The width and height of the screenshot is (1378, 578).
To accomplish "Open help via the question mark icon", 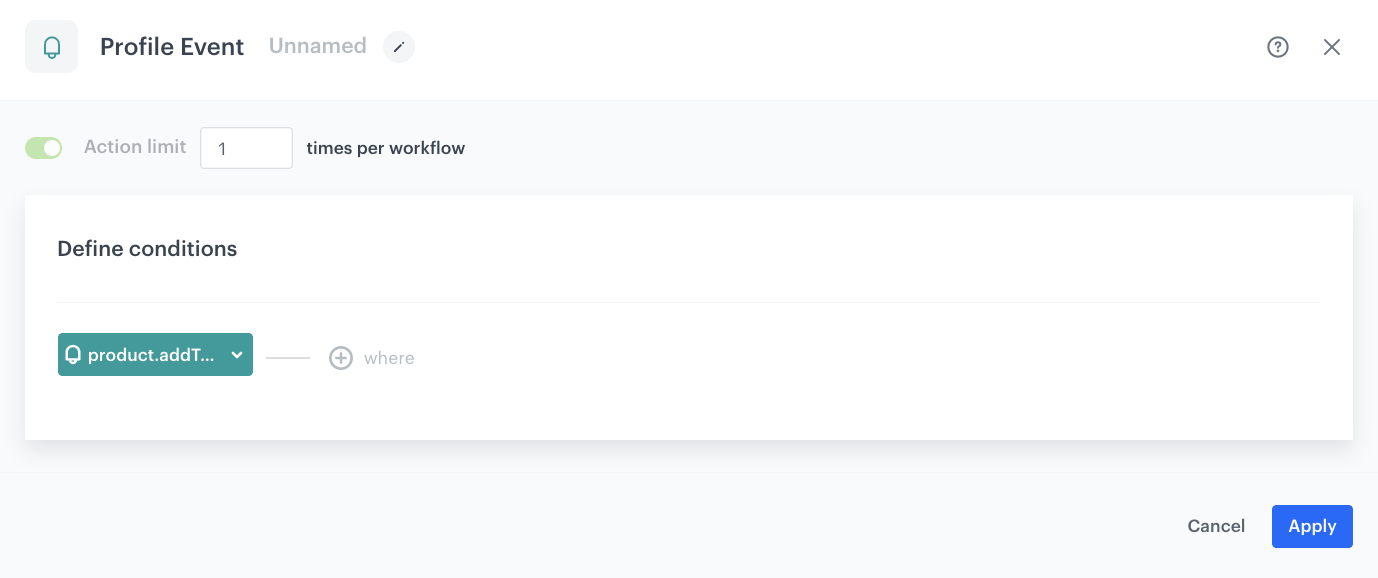I will point(1278,47).
